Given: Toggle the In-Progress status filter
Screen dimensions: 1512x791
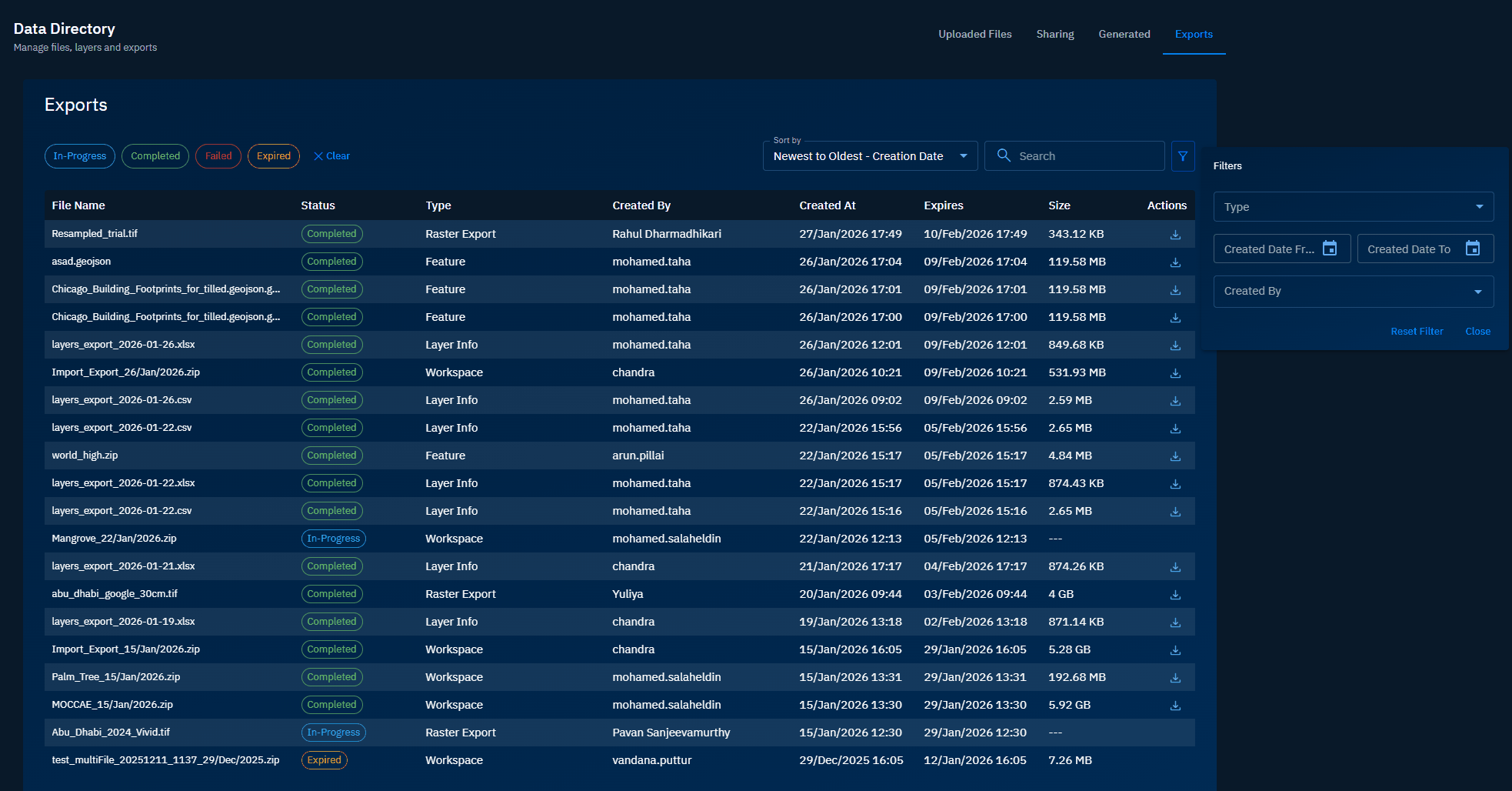Looking at the screenshot, I should coord(79,155).
